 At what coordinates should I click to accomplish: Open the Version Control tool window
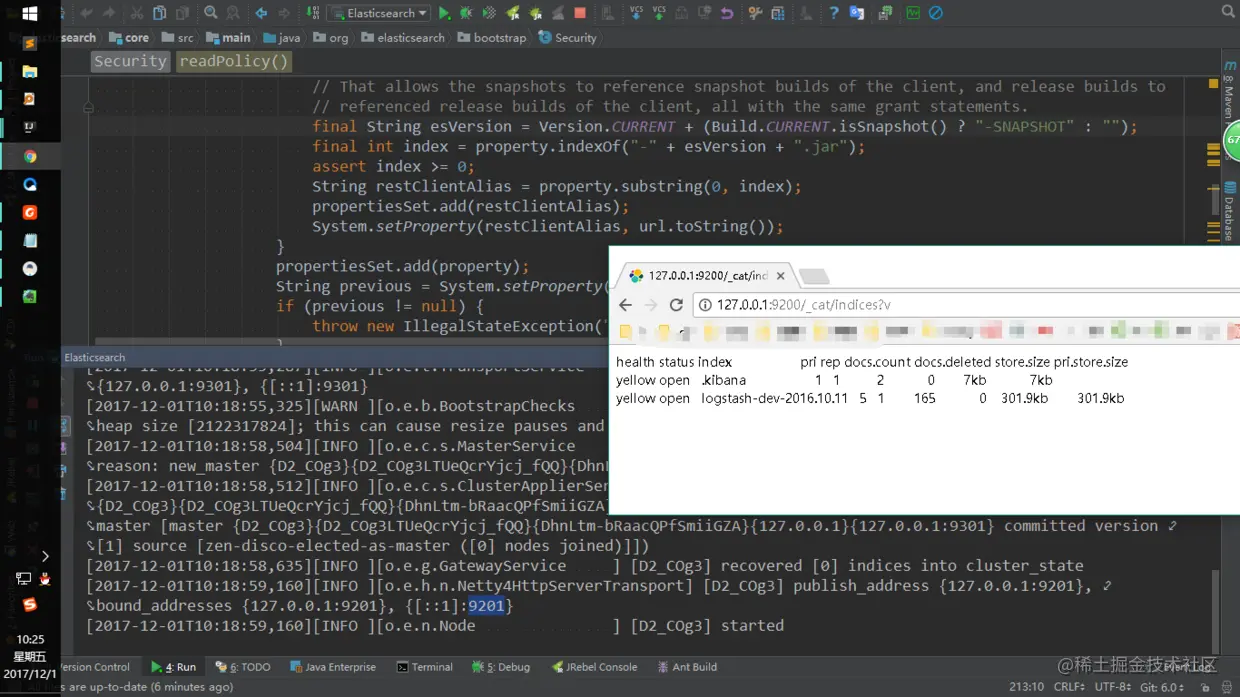tap(96, 667)
